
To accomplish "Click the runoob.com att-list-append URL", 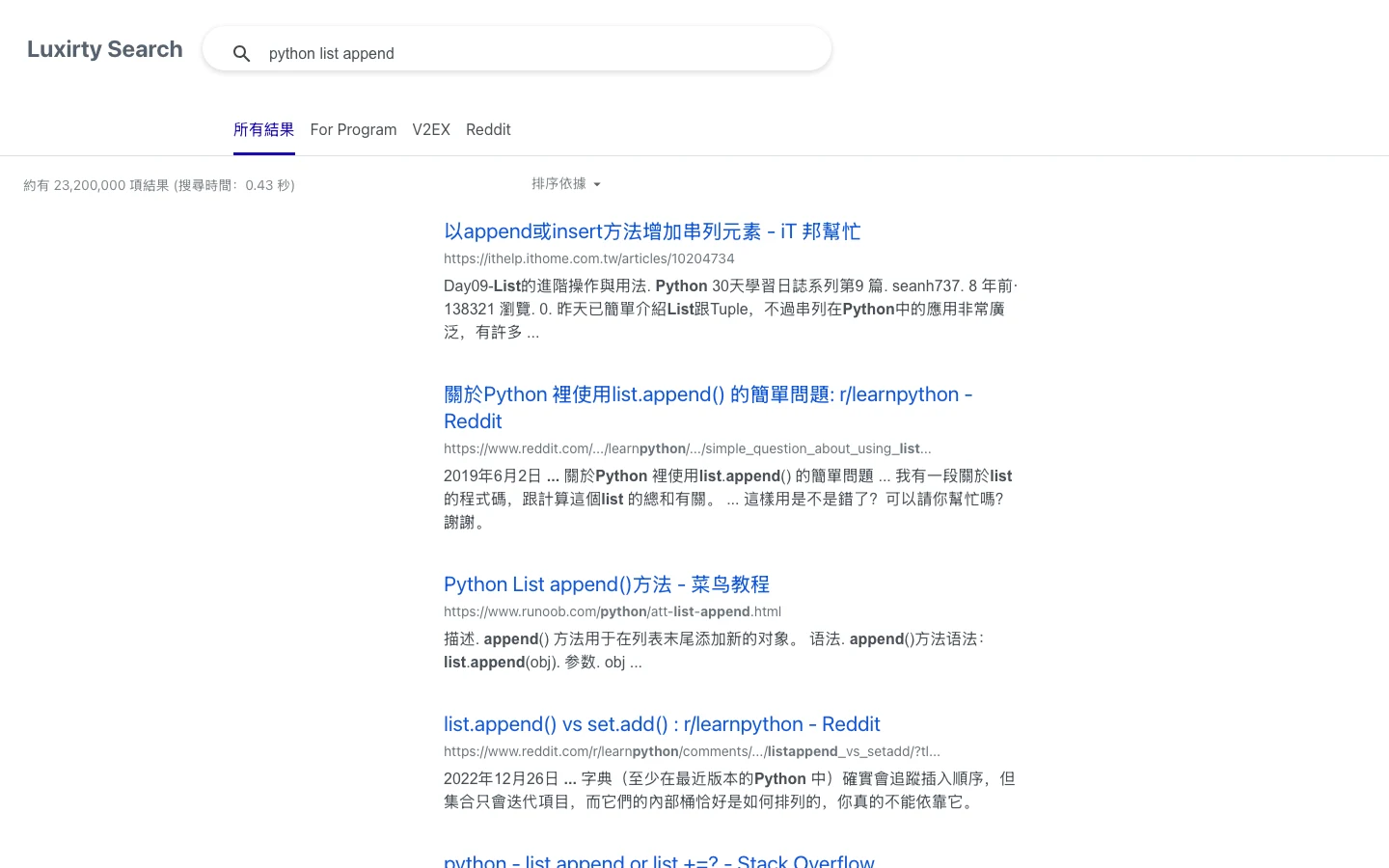I will pyautogui.click(x=613, y=611).
